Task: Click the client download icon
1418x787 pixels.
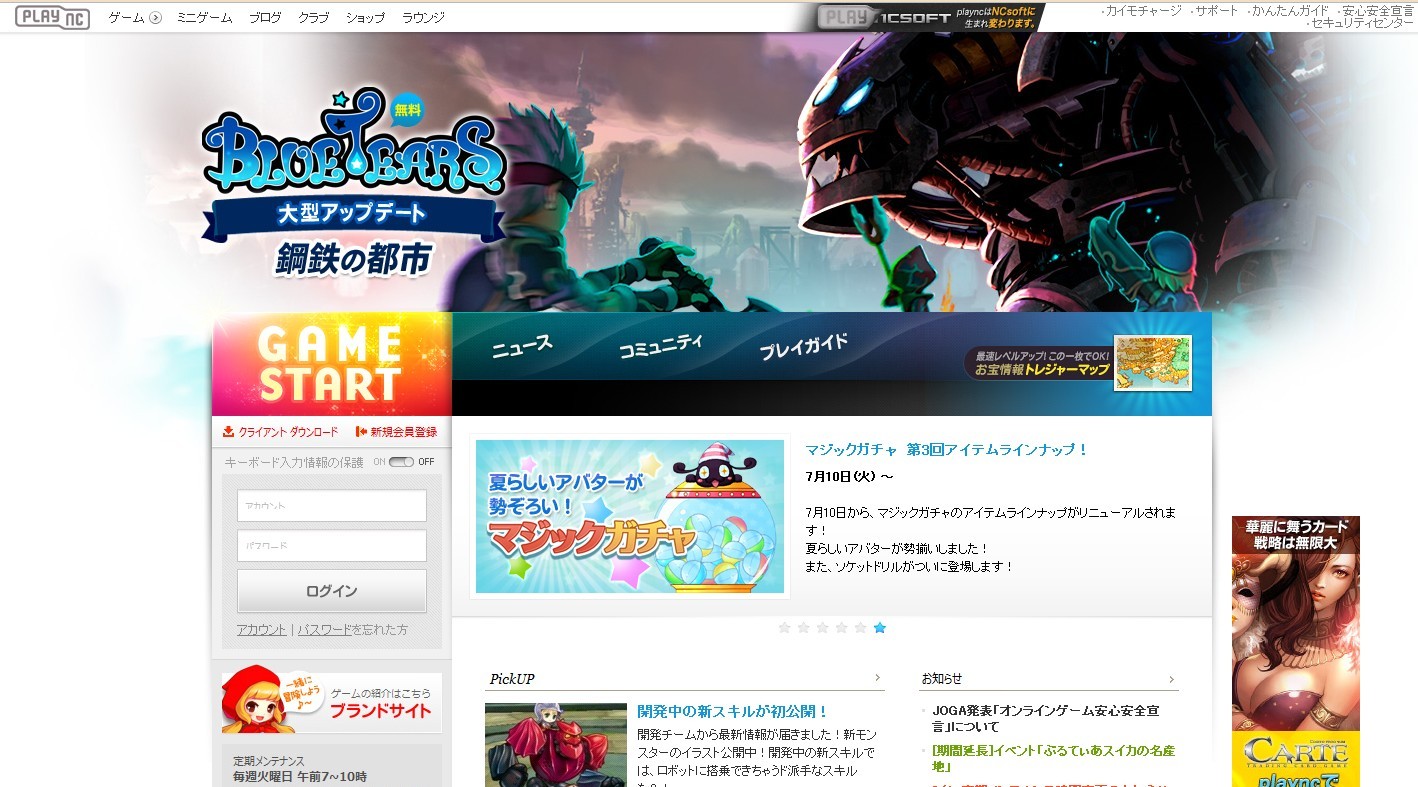Action: click(x=228, y=432)
